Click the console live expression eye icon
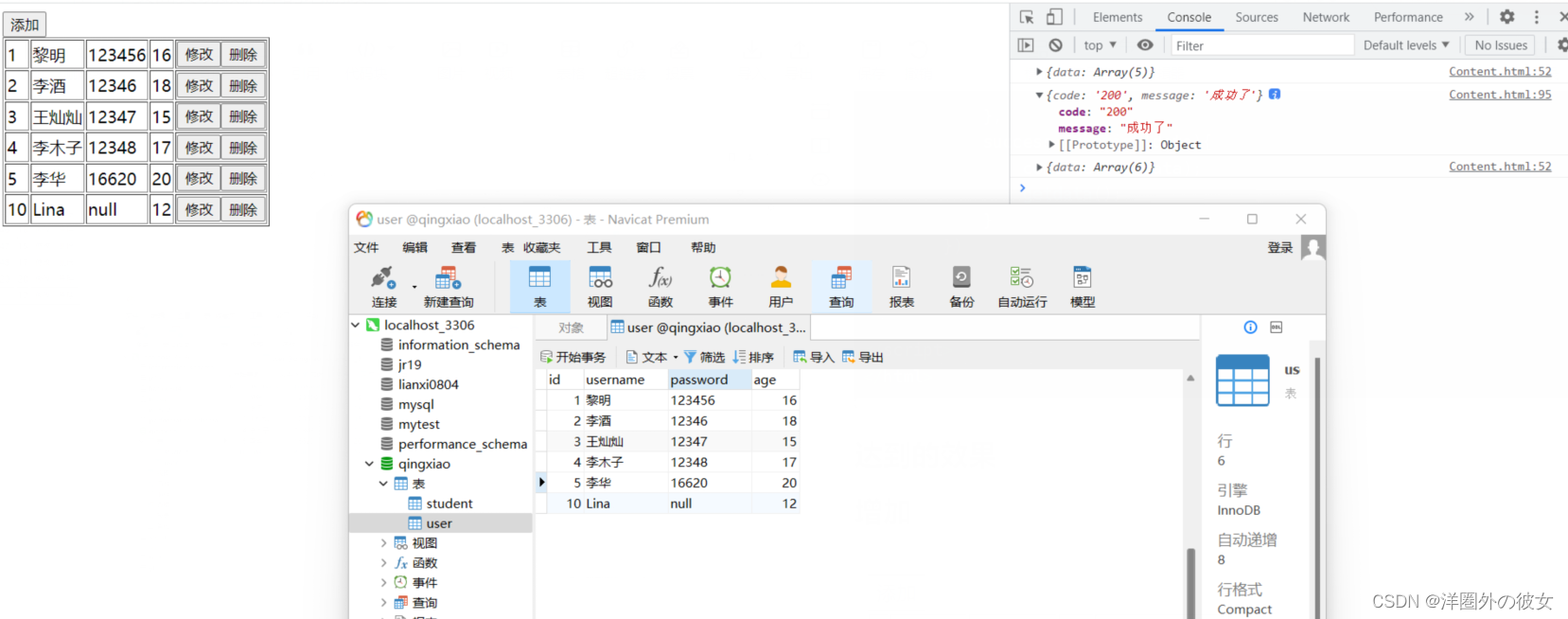The width and height of the screenshot is (1568, 619). point(1145,45)
